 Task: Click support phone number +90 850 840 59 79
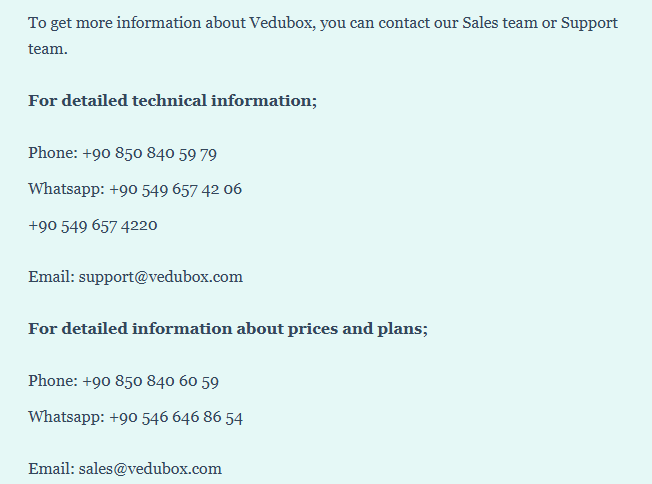pyautogui.click(x=150, y=153)
